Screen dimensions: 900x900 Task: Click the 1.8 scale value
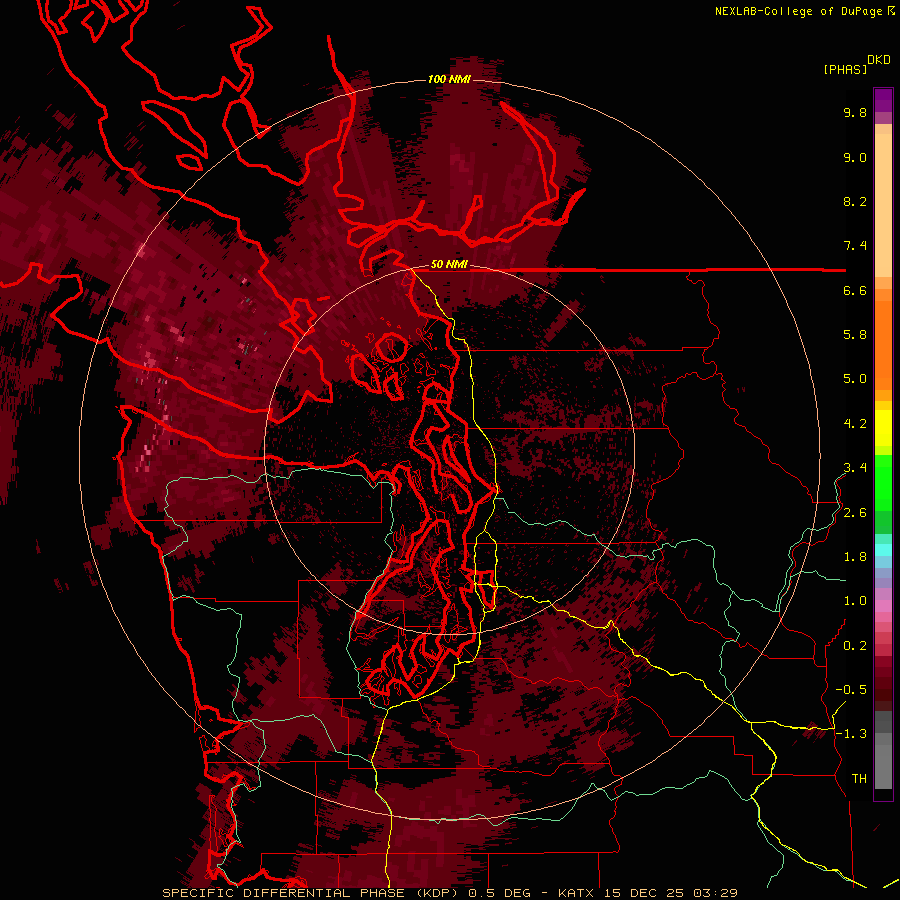855,557
